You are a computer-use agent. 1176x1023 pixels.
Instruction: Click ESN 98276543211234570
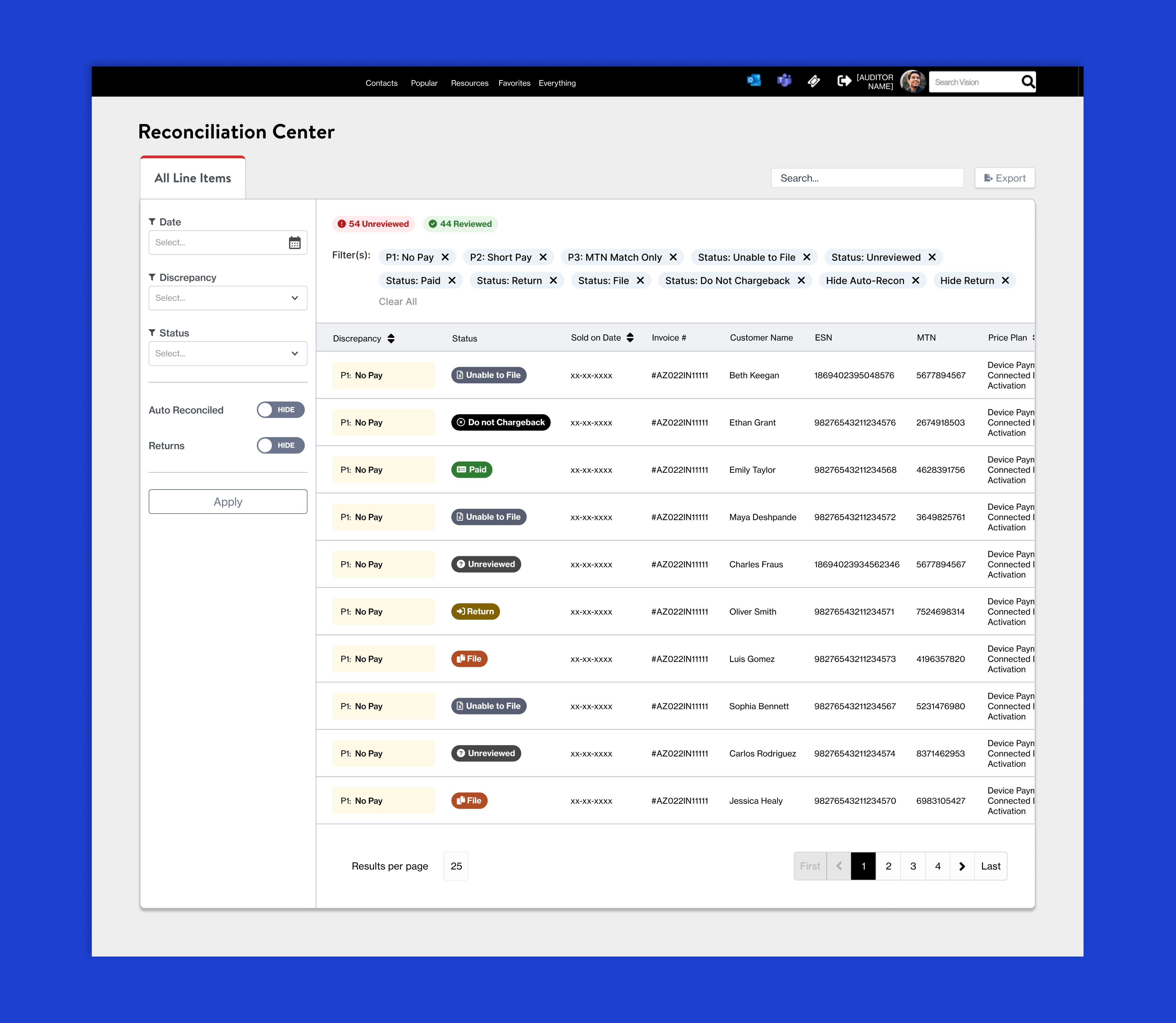click(855, 801)
